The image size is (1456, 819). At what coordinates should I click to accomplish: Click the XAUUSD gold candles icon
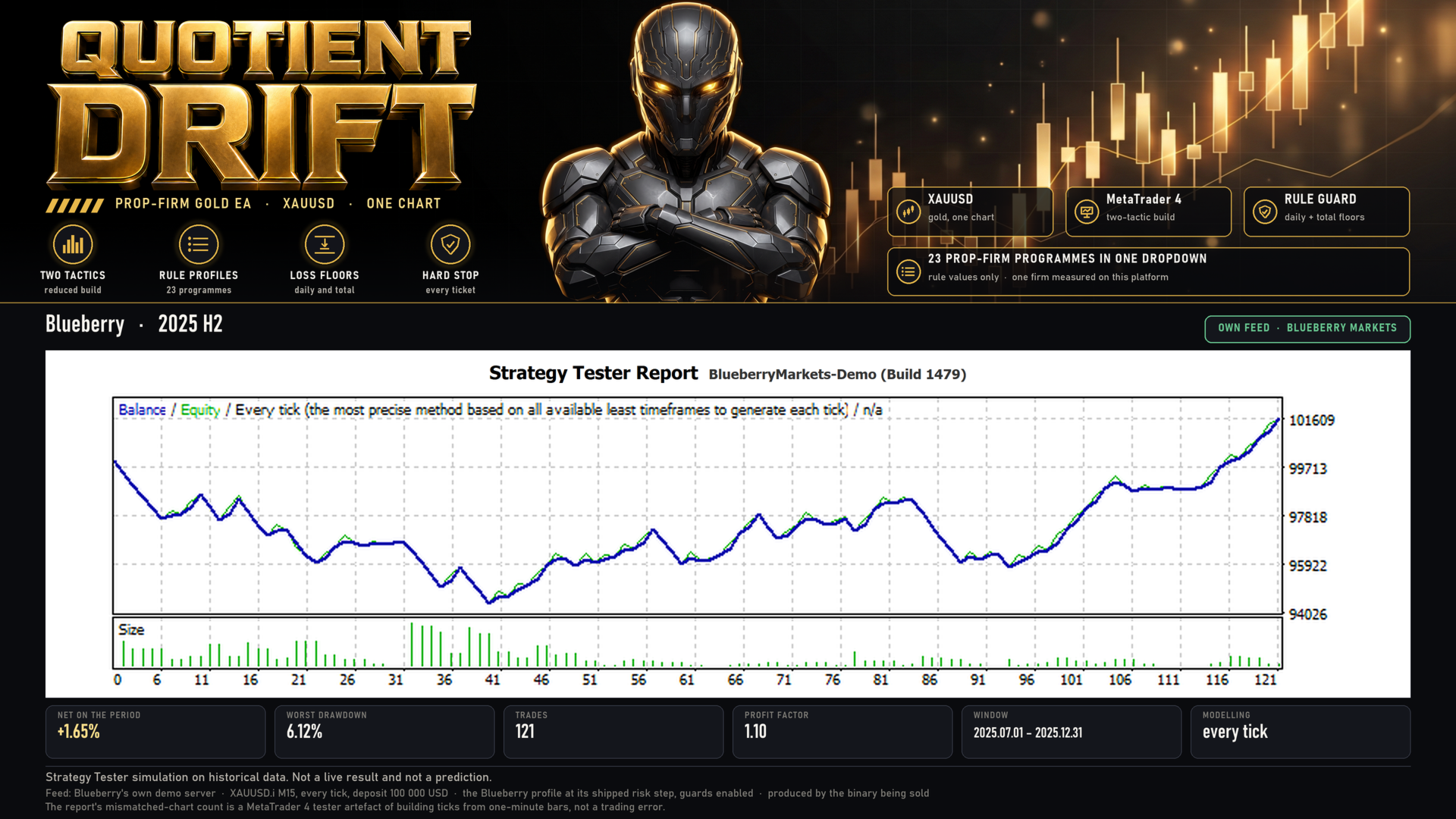(908, 212)
